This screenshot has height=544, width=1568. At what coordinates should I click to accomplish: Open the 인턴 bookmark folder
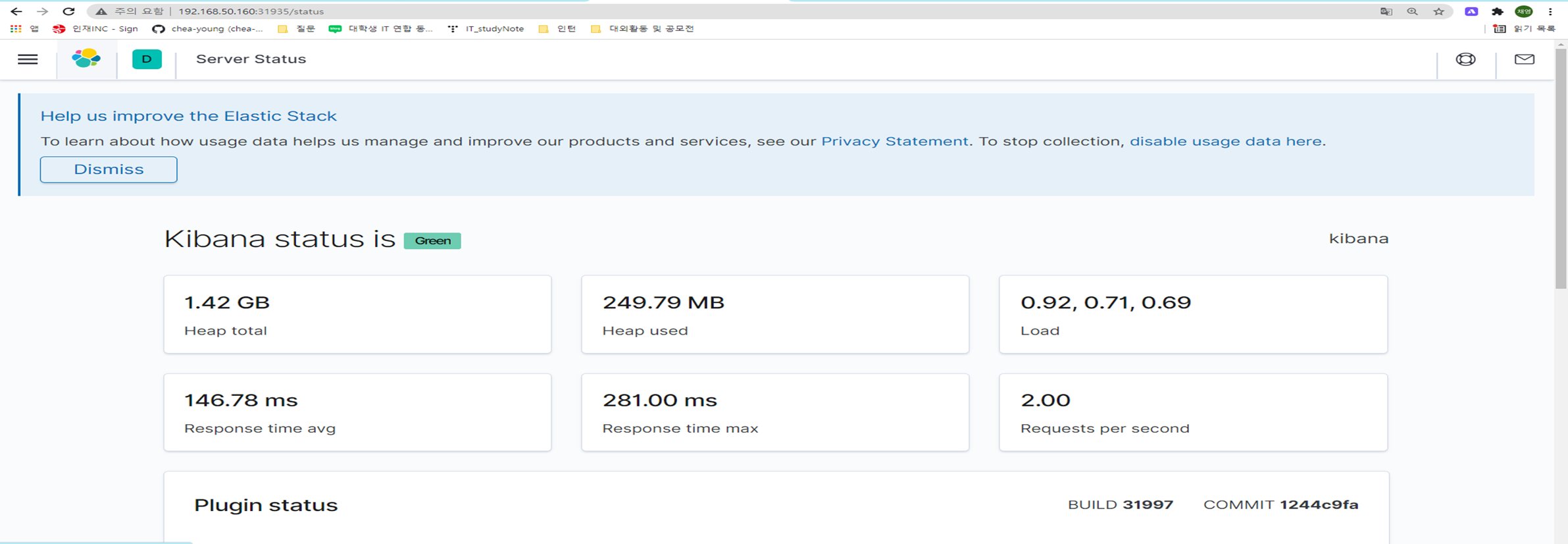[x=557, y=29]
